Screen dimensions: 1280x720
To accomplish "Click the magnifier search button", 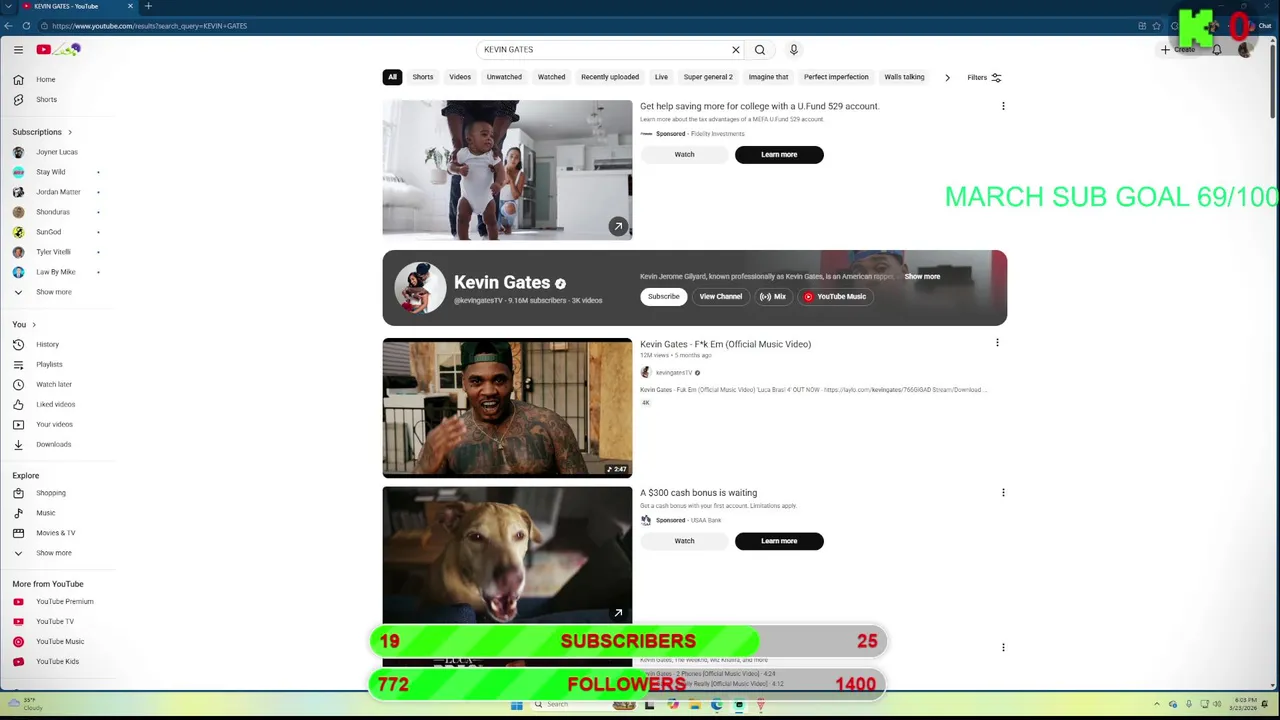I will [x=760, y=49].
